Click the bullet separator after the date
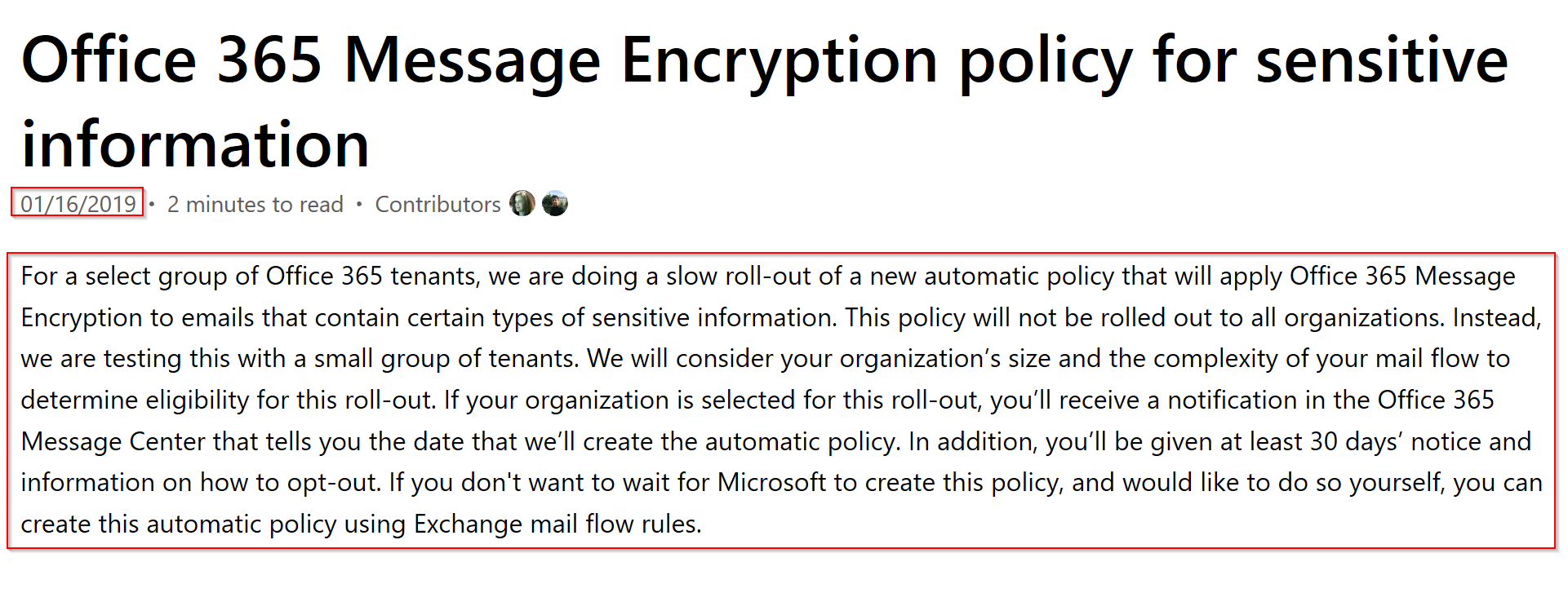Image resolution: width=1568 pixels, height=593 pixels. [152, 204]
